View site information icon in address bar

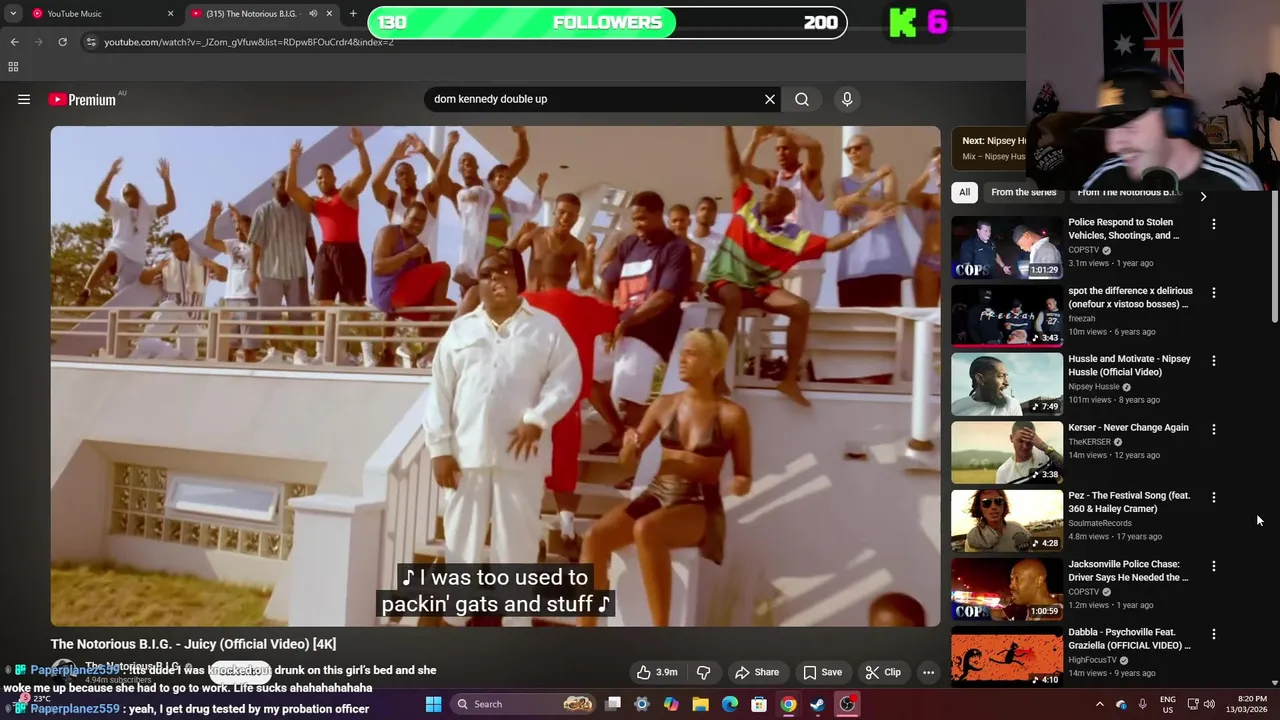click(x=91, y=42)
